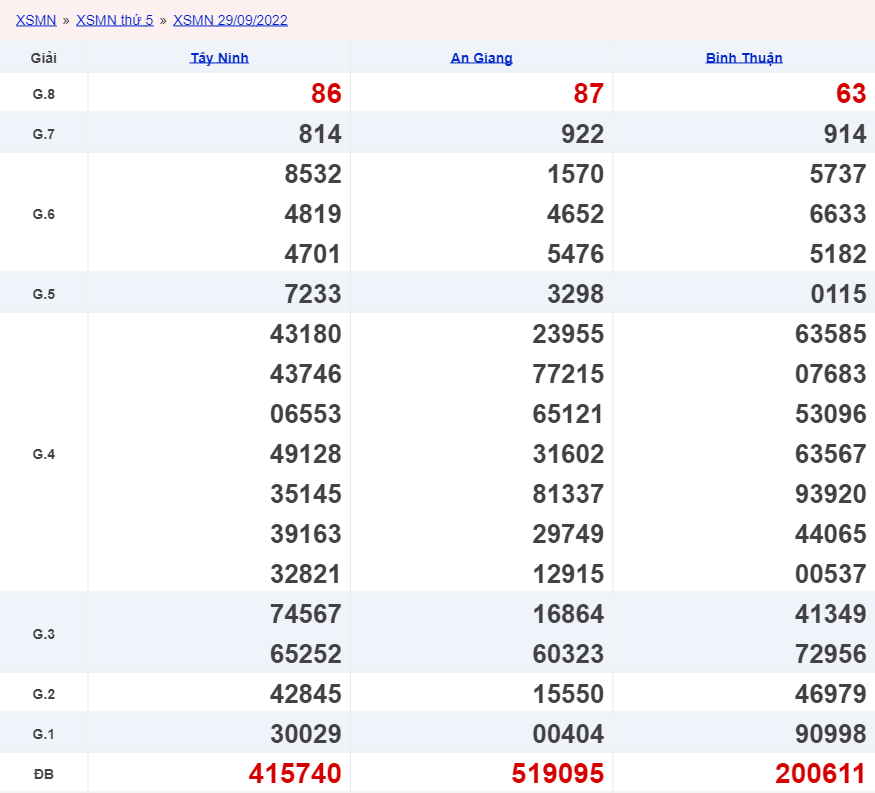Select Tây Ninh special prize 415740
Image resolution: width=875 pixels, height=793 pixels.
(295, 773)
